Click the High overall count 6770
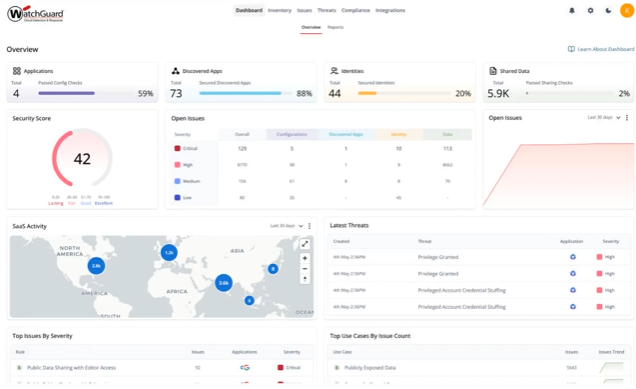The height and width of the screenshot is (389, 636). pos(242,165)
